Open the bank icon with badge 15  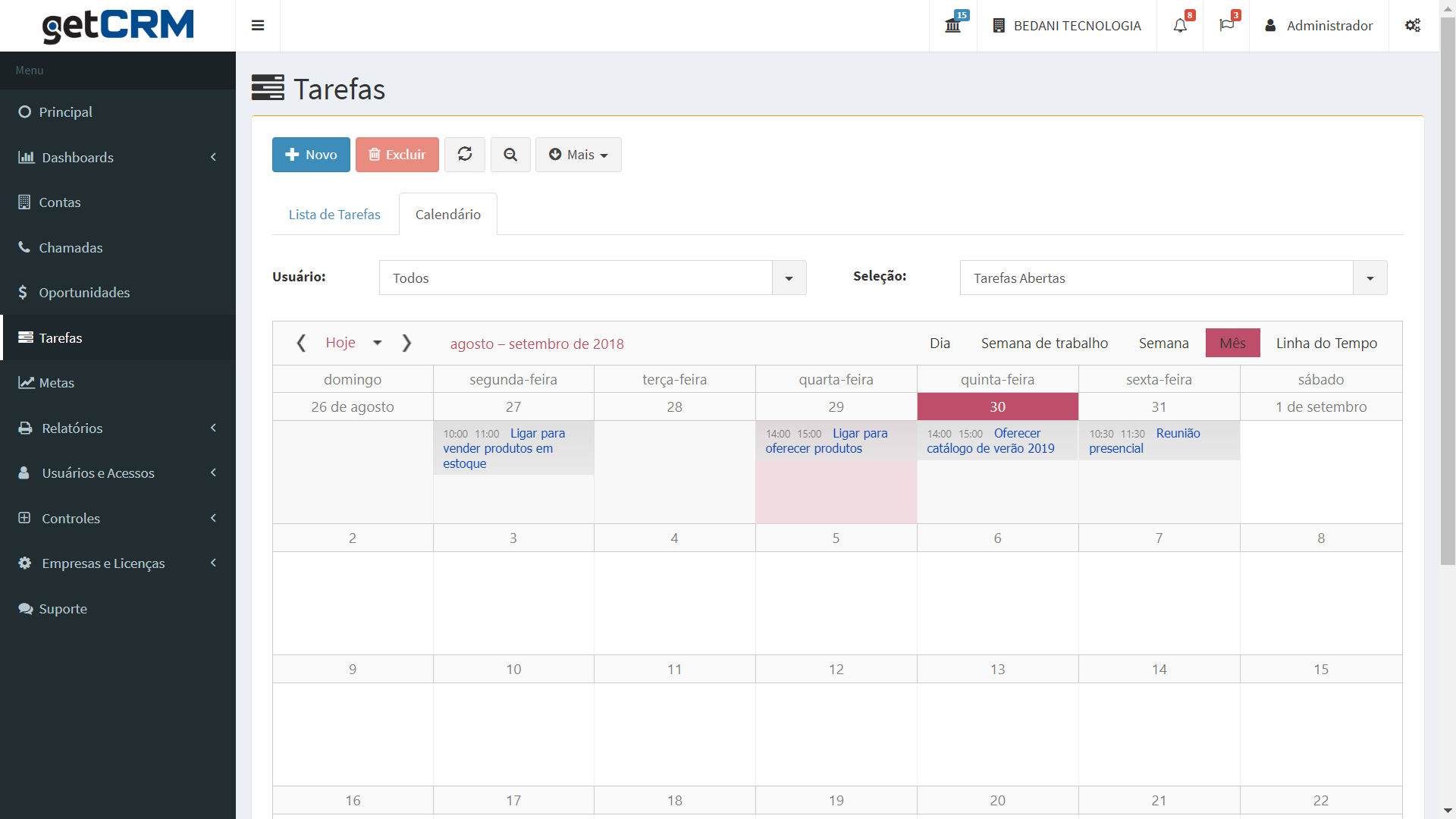[x=953, y=26]
